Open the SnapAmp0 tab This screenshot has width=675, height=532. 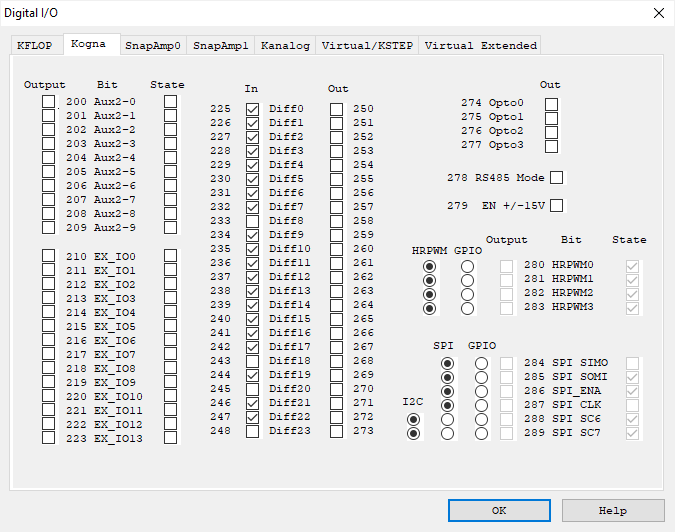coord(152,45)
